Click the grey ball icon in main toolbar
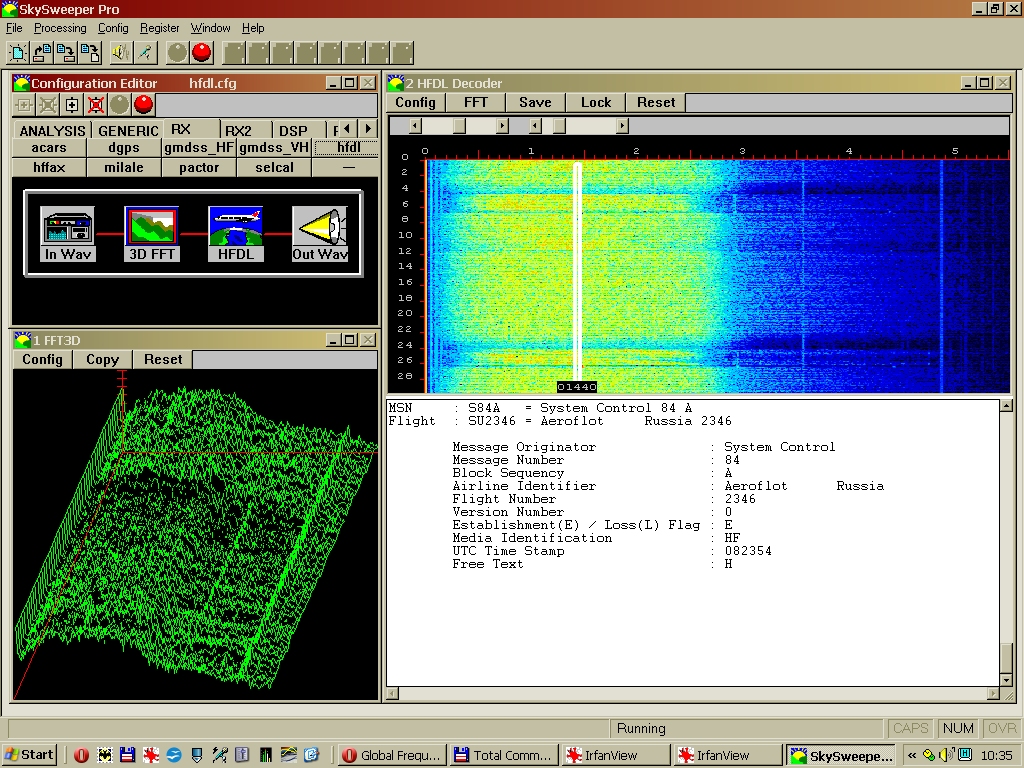 pos(177,53)
